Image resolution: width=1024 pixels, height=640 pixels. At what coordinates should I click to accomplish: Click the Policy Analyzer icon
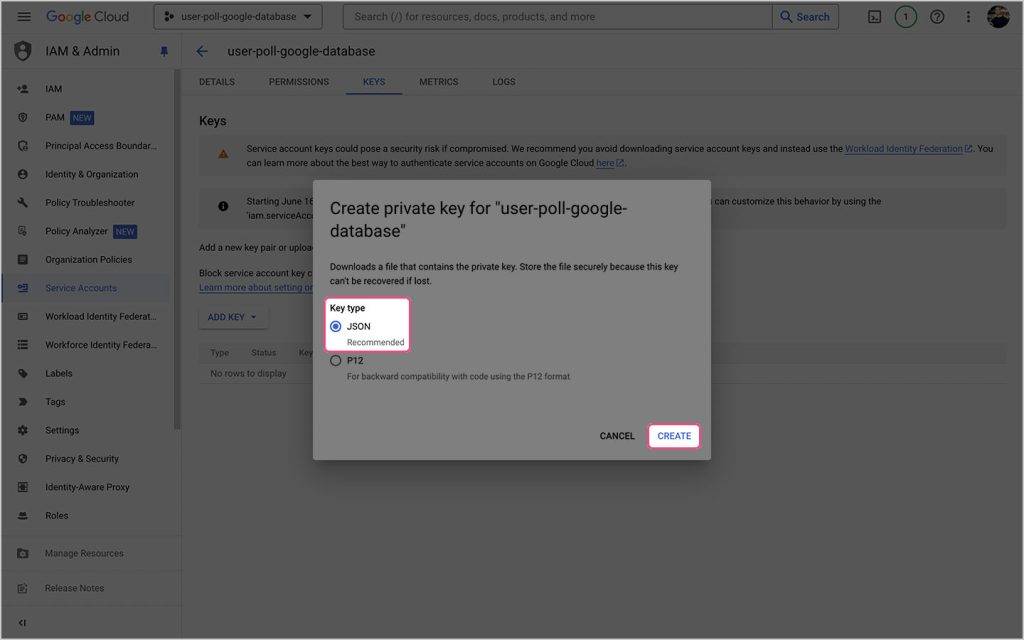tap(23, 231)
